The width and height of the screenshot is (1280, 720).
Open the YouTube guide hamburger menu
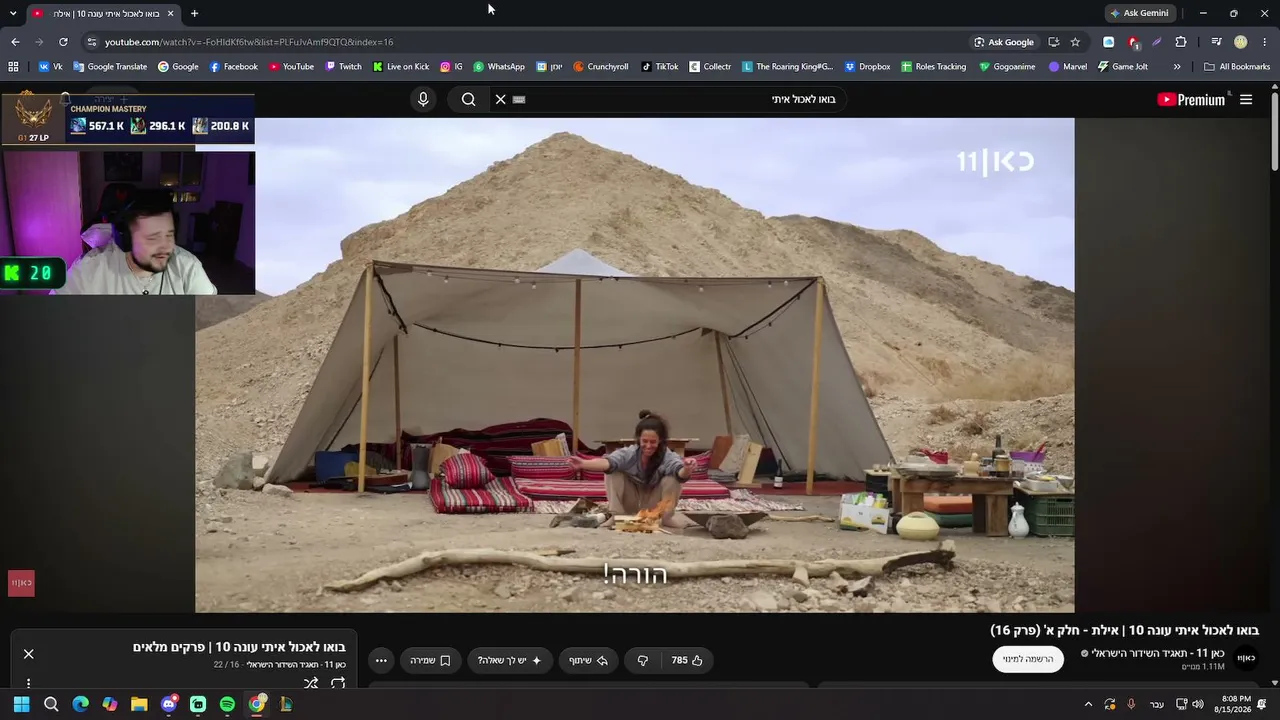[x=1246, y=99]
